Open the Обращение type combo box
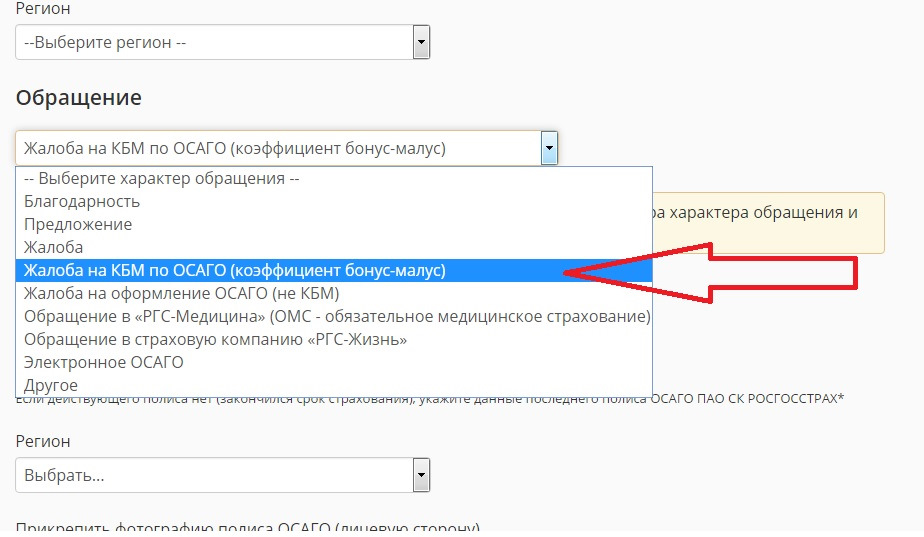 (286, 147)
